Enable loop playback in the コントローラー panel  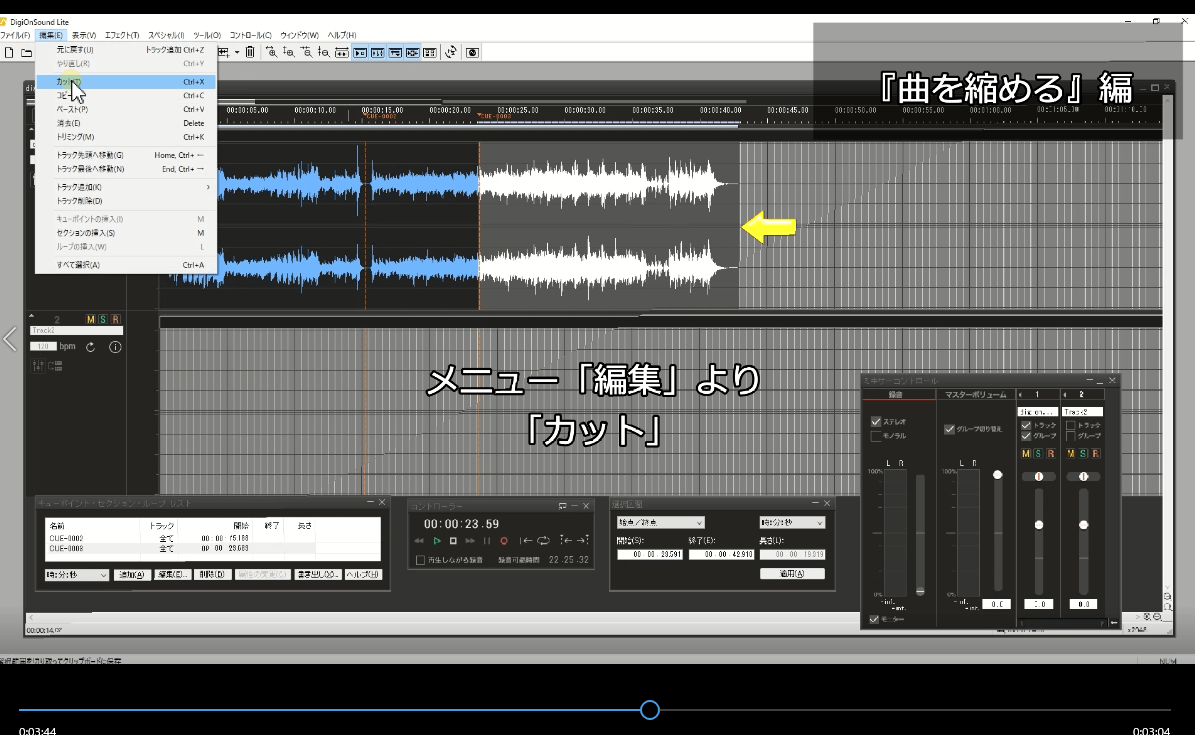pyautogui.click(x=543, y=541)
